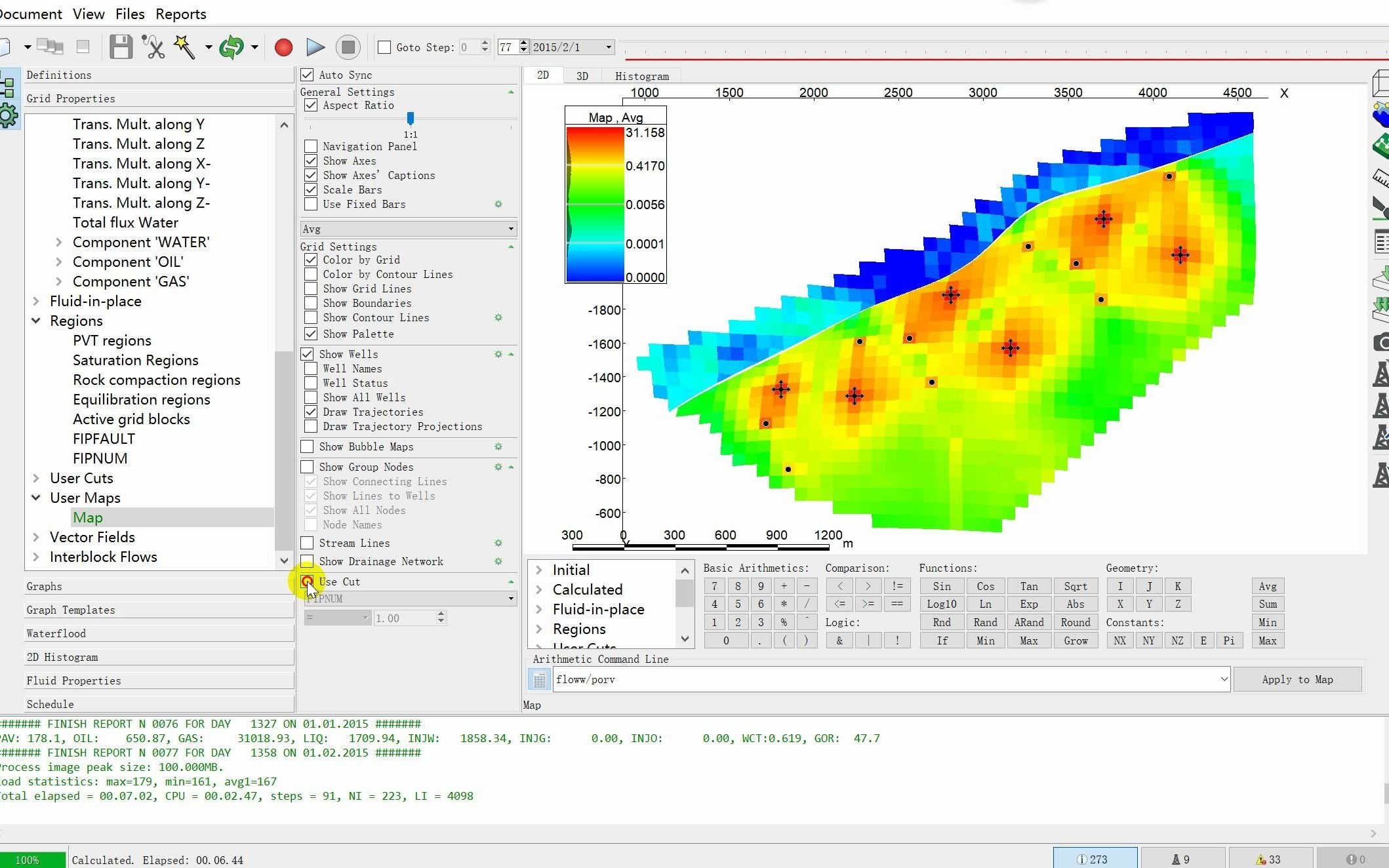Click the Aspect Ratio slider handle
The image size is (1389, 868).
(x=411, y=118)
